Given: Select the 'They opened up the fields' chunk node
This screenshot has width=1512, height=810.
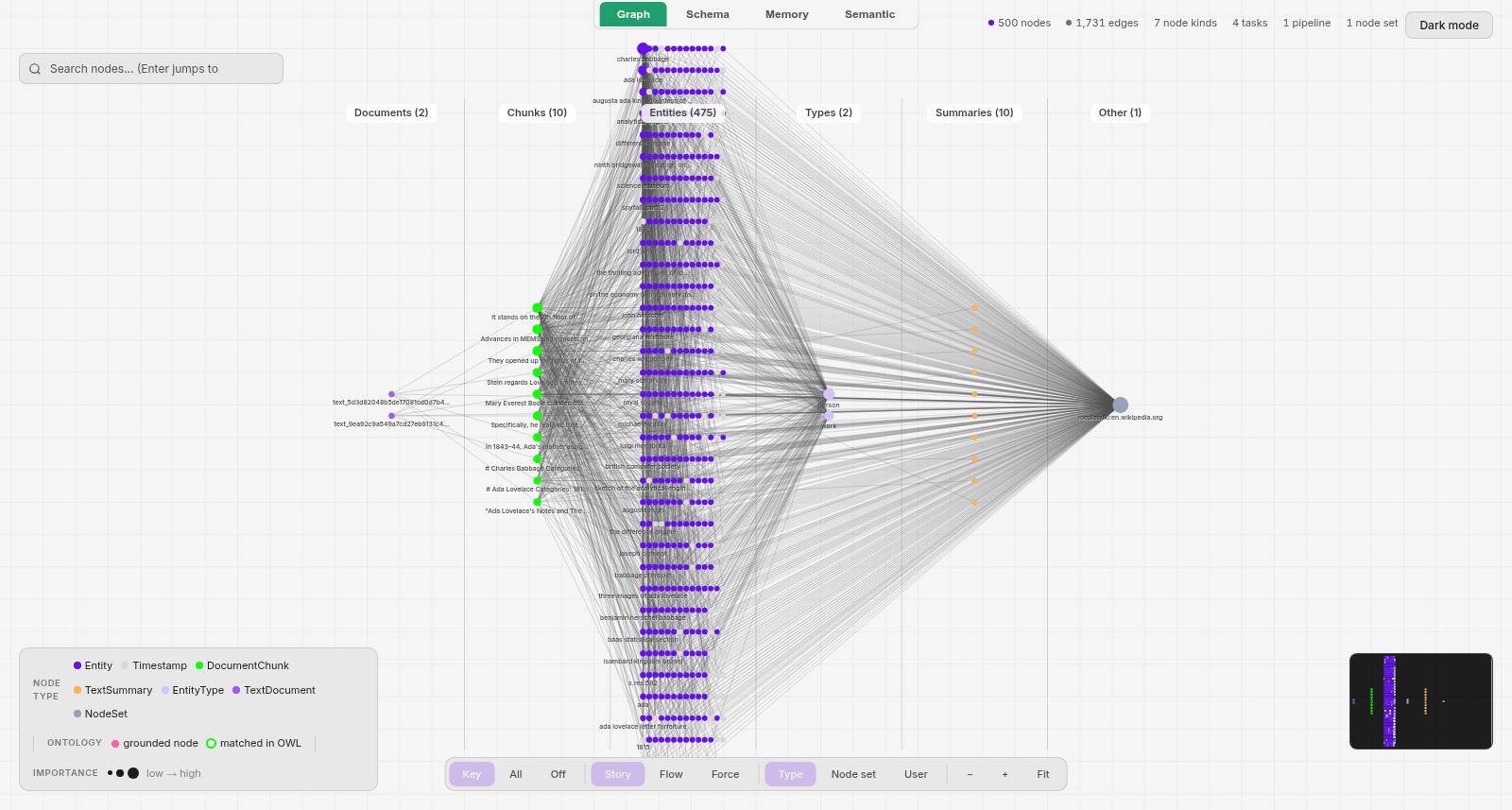Looking at the screenshot, I should pyautogui.click(x=538, y=351).
